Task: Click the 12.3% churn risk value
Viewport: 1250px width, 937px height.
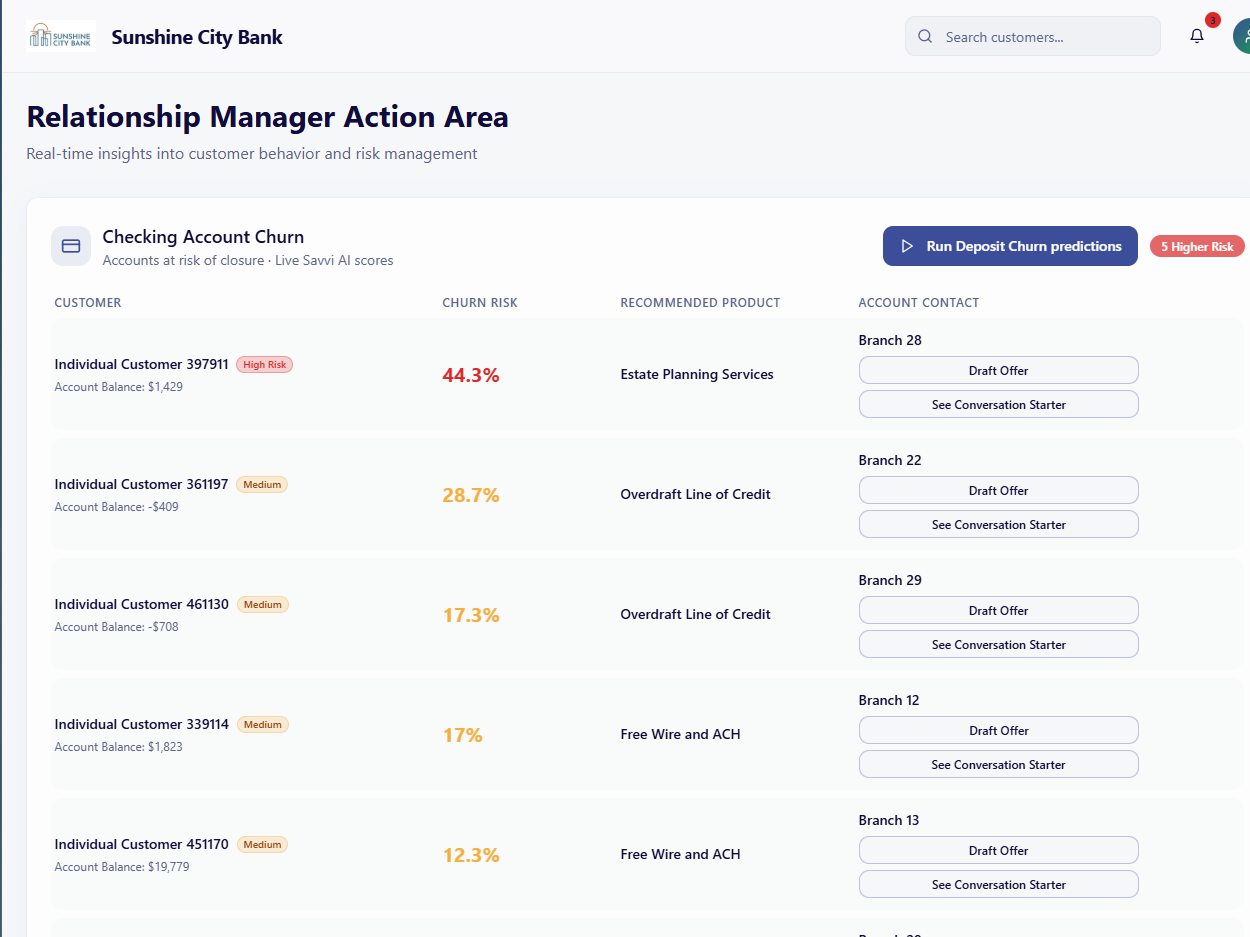Action: click(471, 855)
